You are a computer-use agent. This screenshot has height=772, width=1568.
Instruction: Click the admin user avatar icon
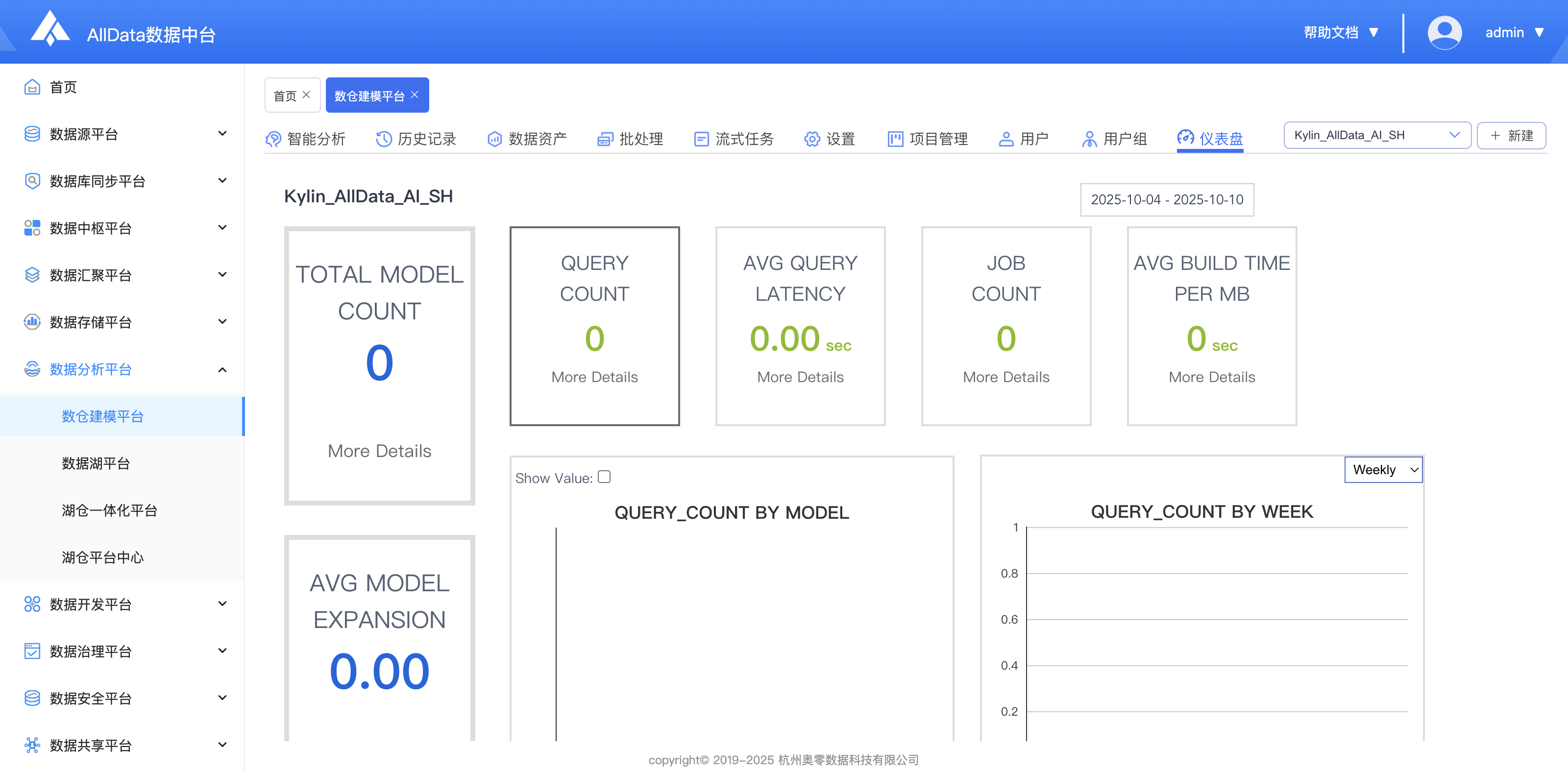coord(1444,32)
